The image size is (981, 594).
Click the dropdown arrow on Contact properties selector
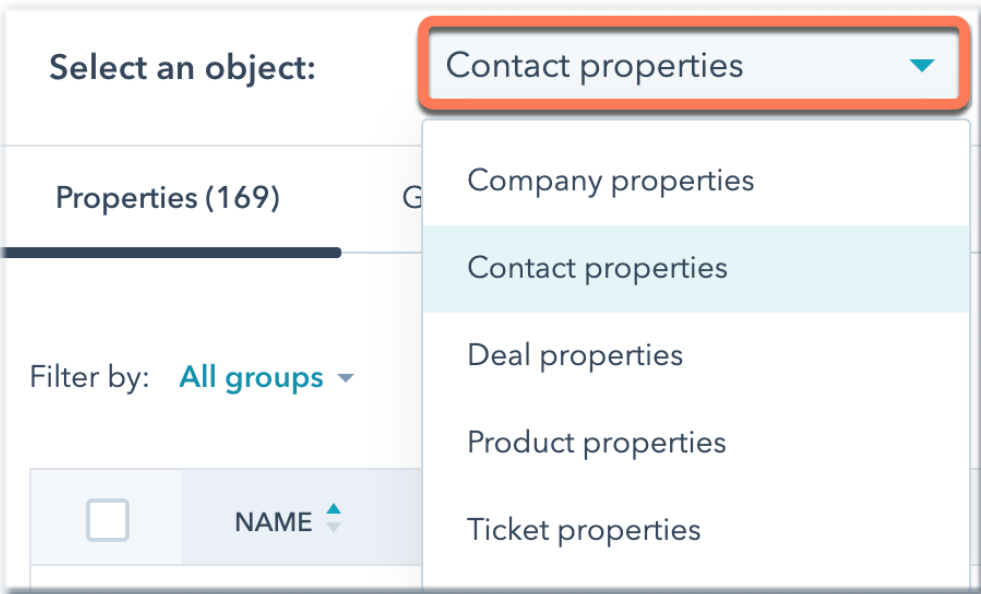(920, 64)
